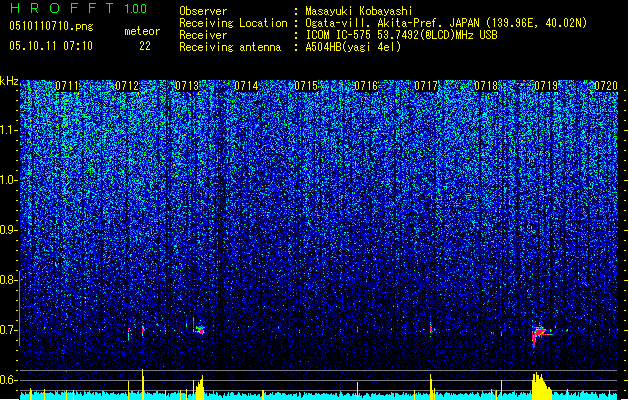Select the filename 0510110710.png
Screen dimensions: 629x400
click(51, 26)
